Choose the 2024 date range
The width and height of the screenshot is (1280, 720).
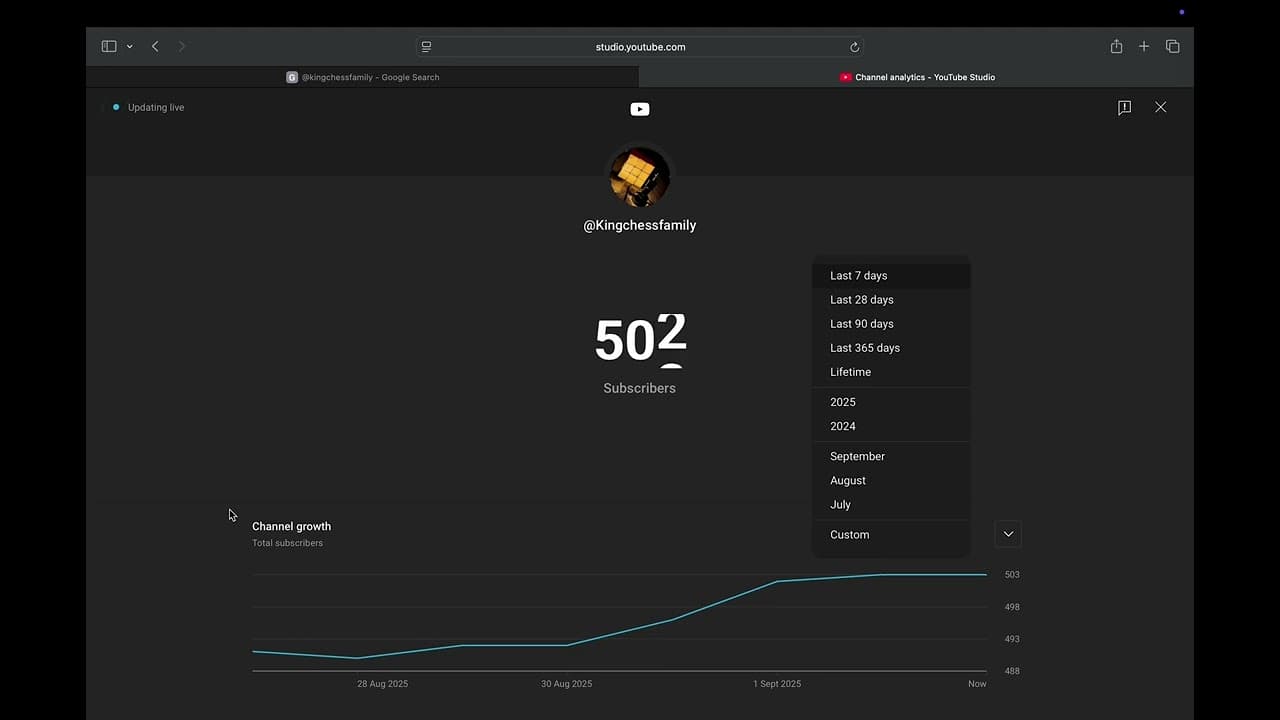tap(891, 426)
